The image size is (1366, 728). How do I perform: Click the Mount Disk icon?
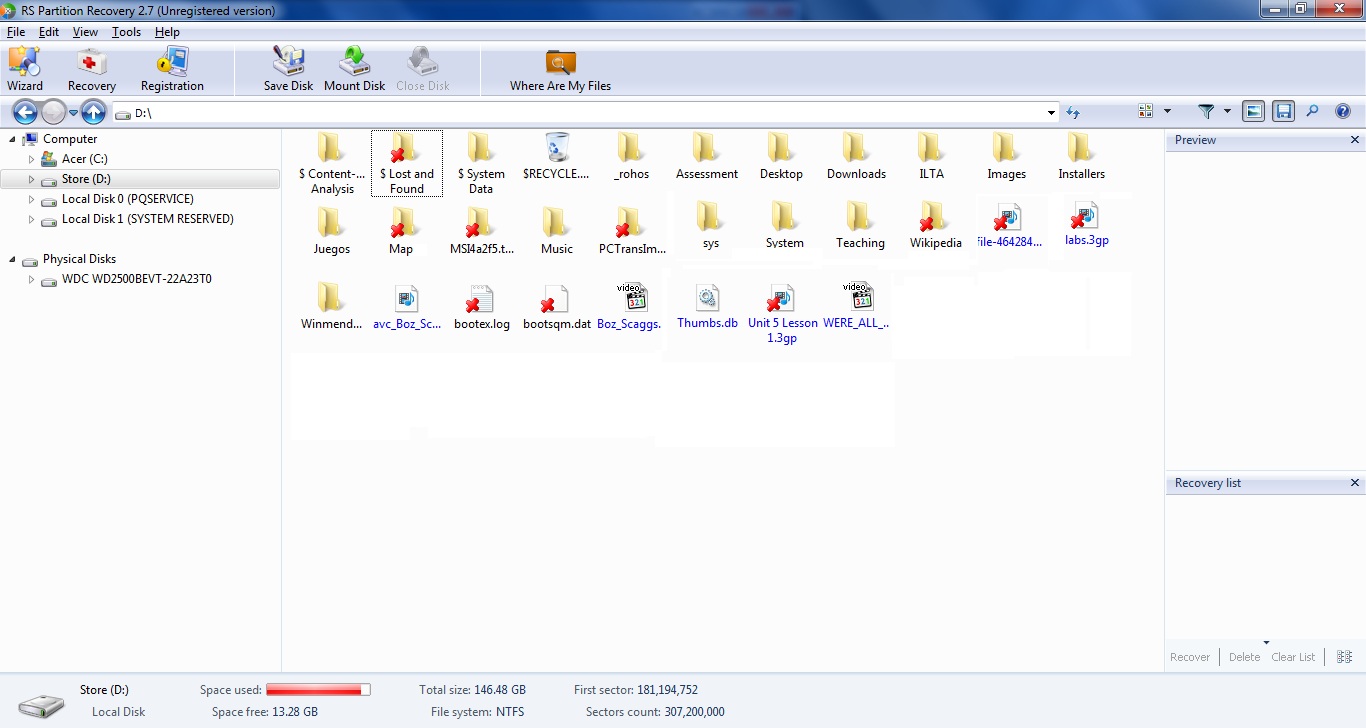coord(354,69)
